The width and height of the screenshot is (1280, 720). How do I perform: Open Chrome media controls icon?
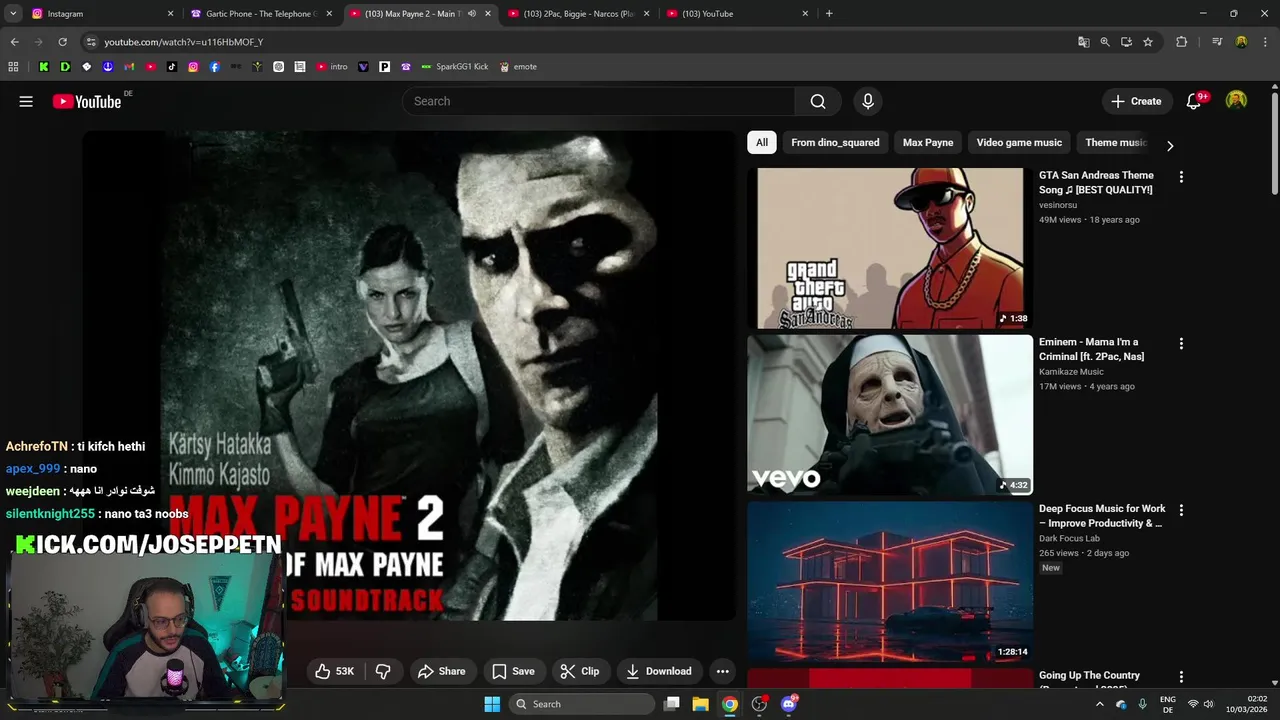pos(1217,42)
